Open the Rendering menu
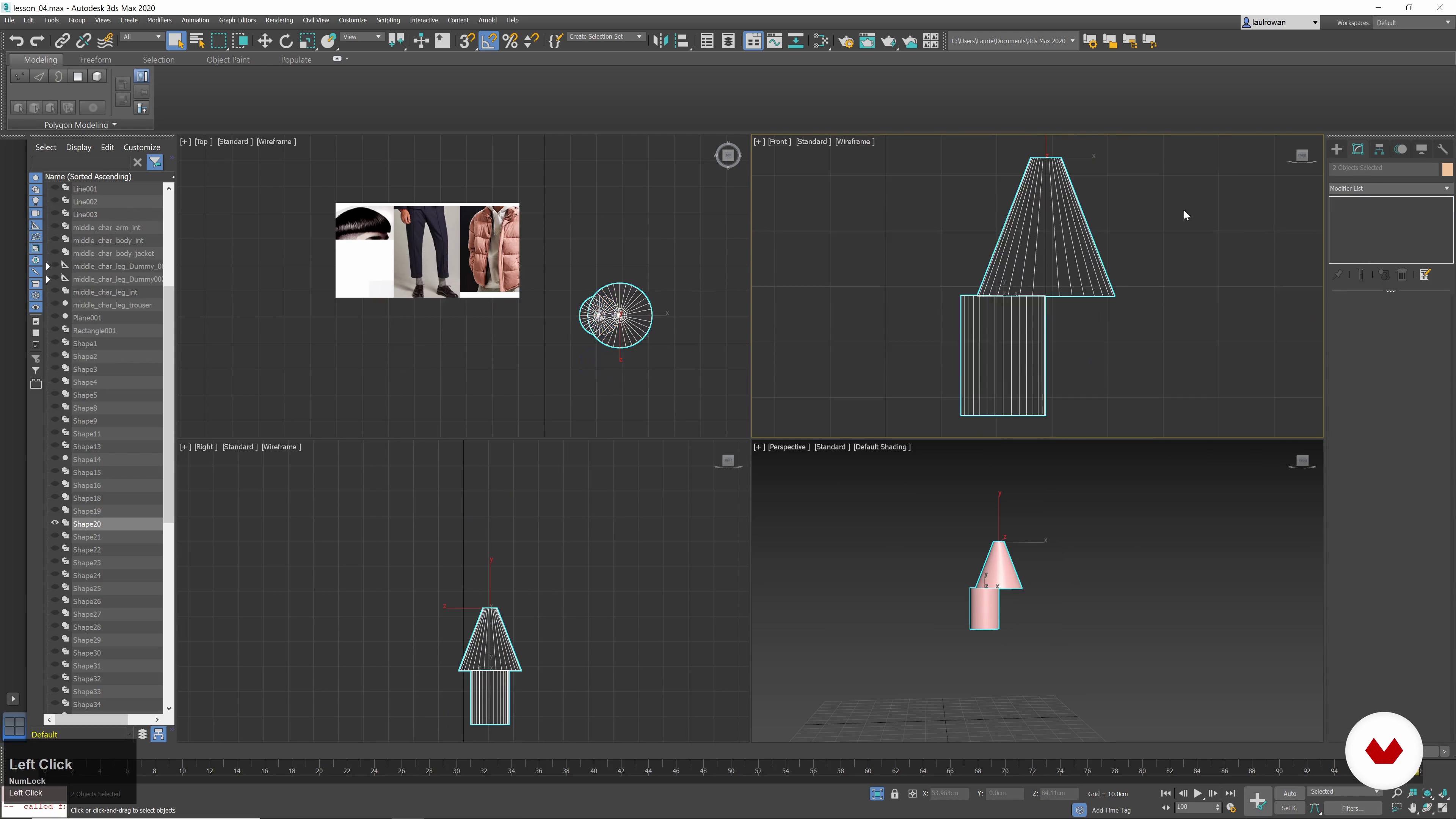The width and height of the screenshot is (1456, 819). click(279, 20)
